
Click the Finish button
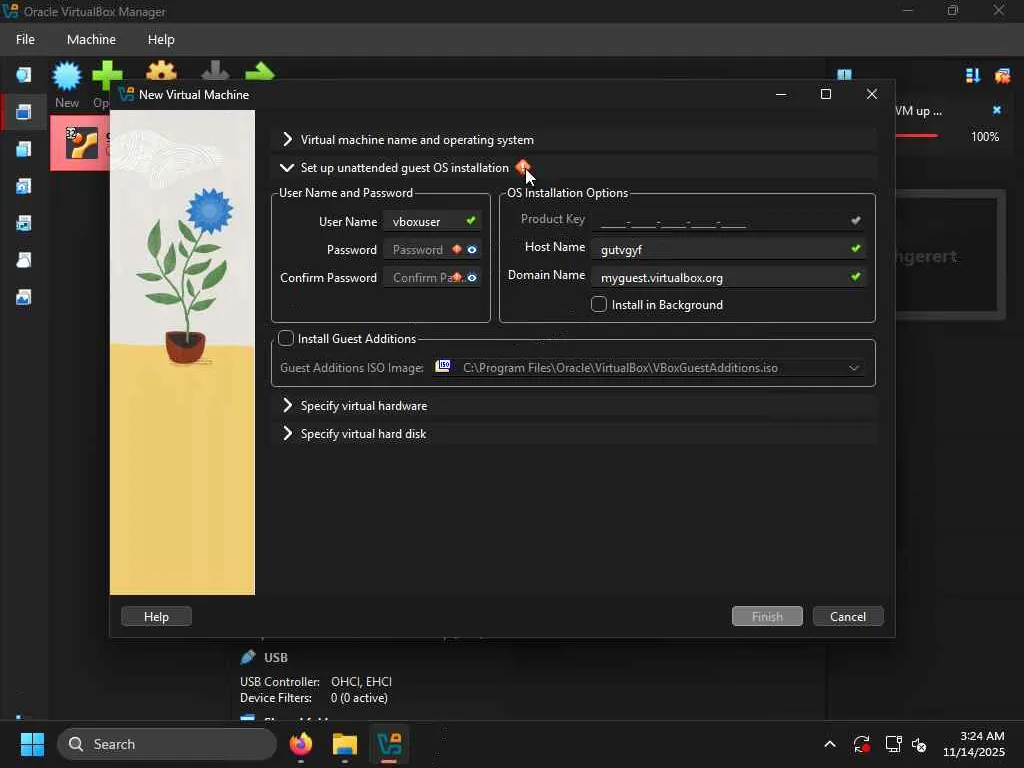click(x=767, y=616)
